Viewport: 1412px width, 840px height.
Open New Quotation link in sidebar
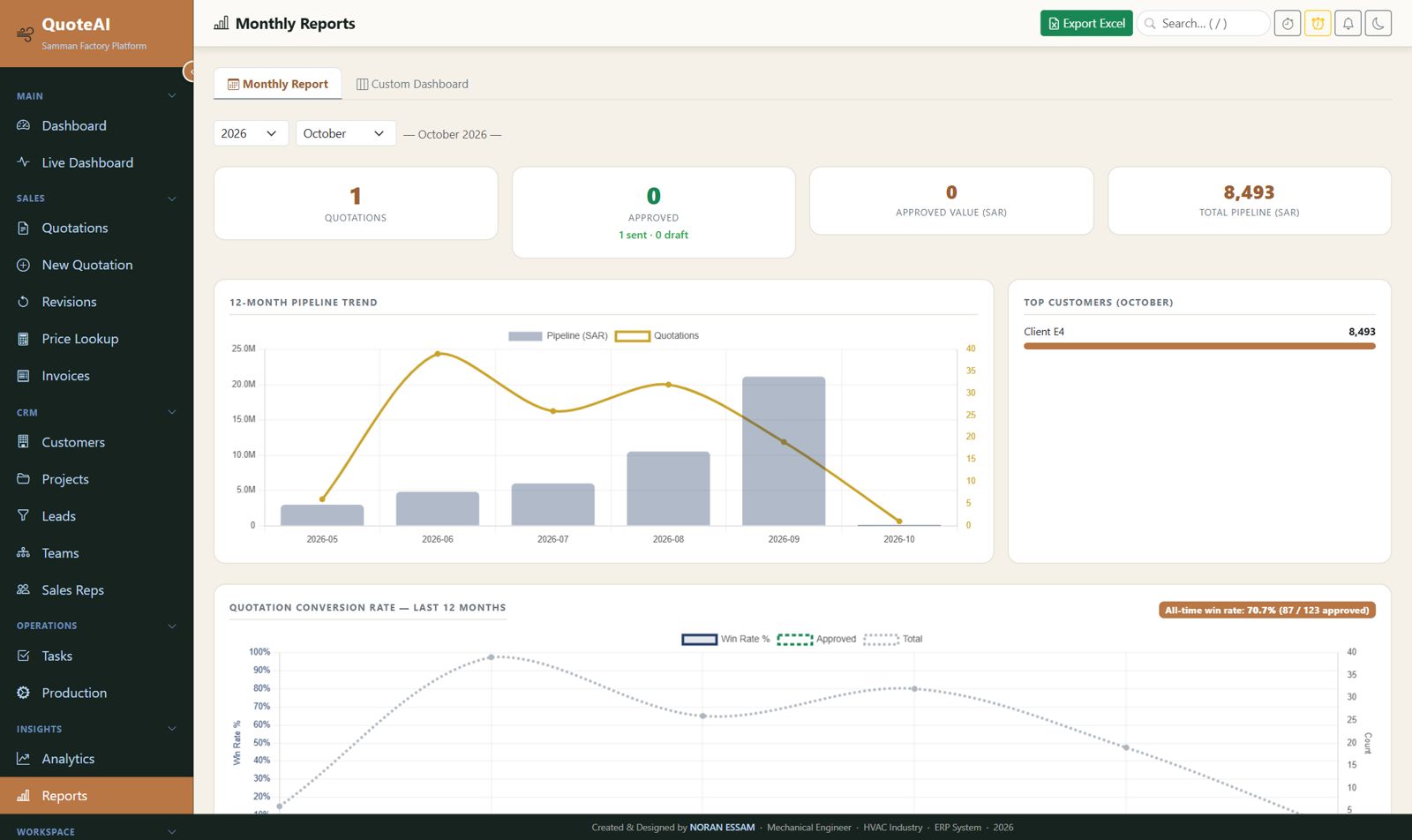pyautogui.click(x=96, y=265)
